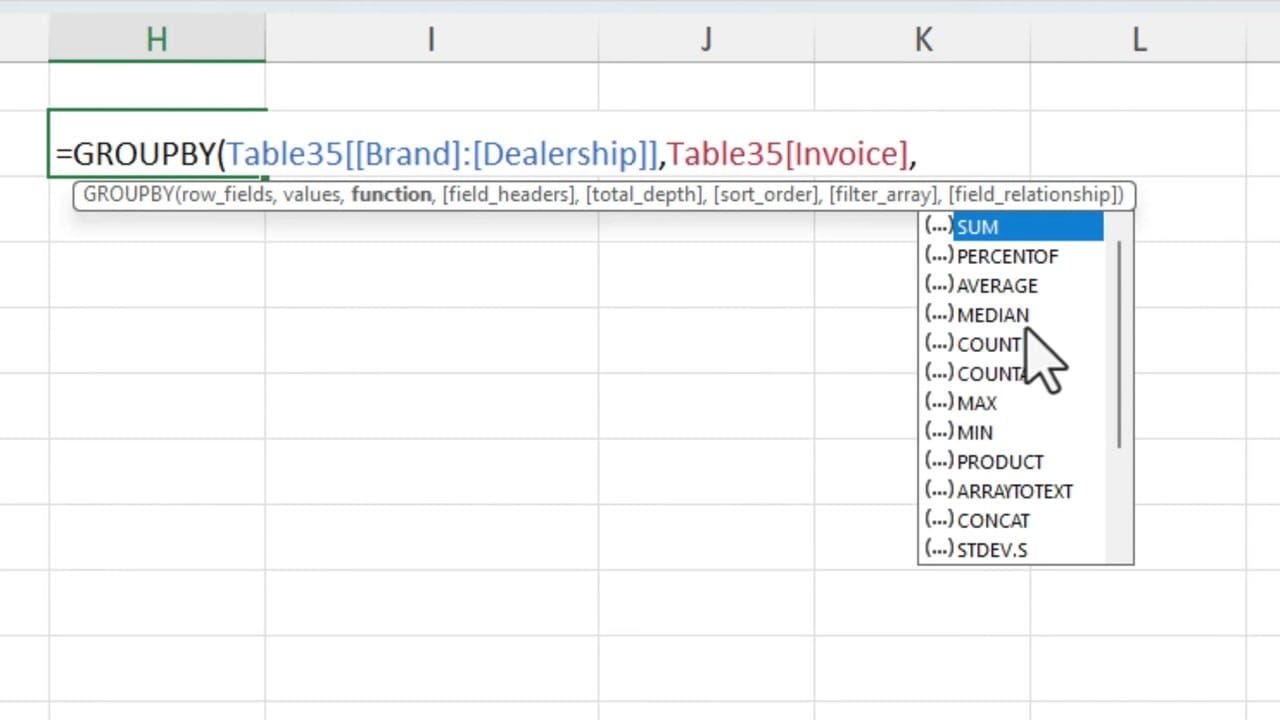Click the icon beside MAX function
Image resolution: width=1280 pixels, height=720 pixels.
pyautogui.click(x=938, y=402)
